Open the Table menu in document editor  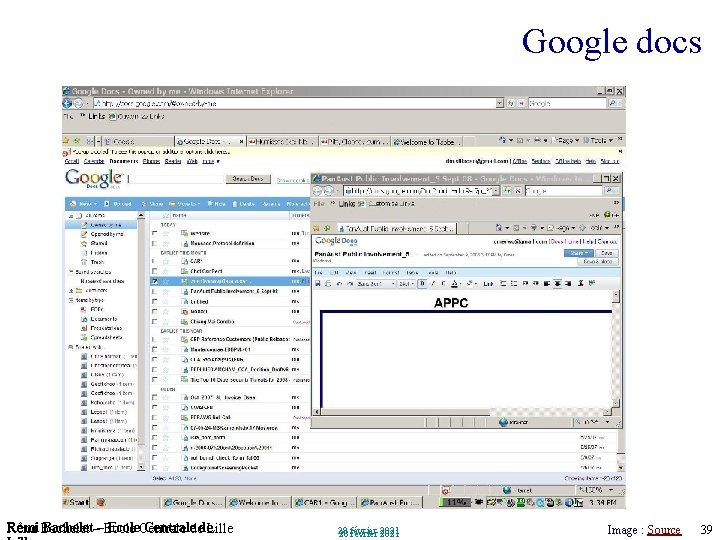coord(412,273)
